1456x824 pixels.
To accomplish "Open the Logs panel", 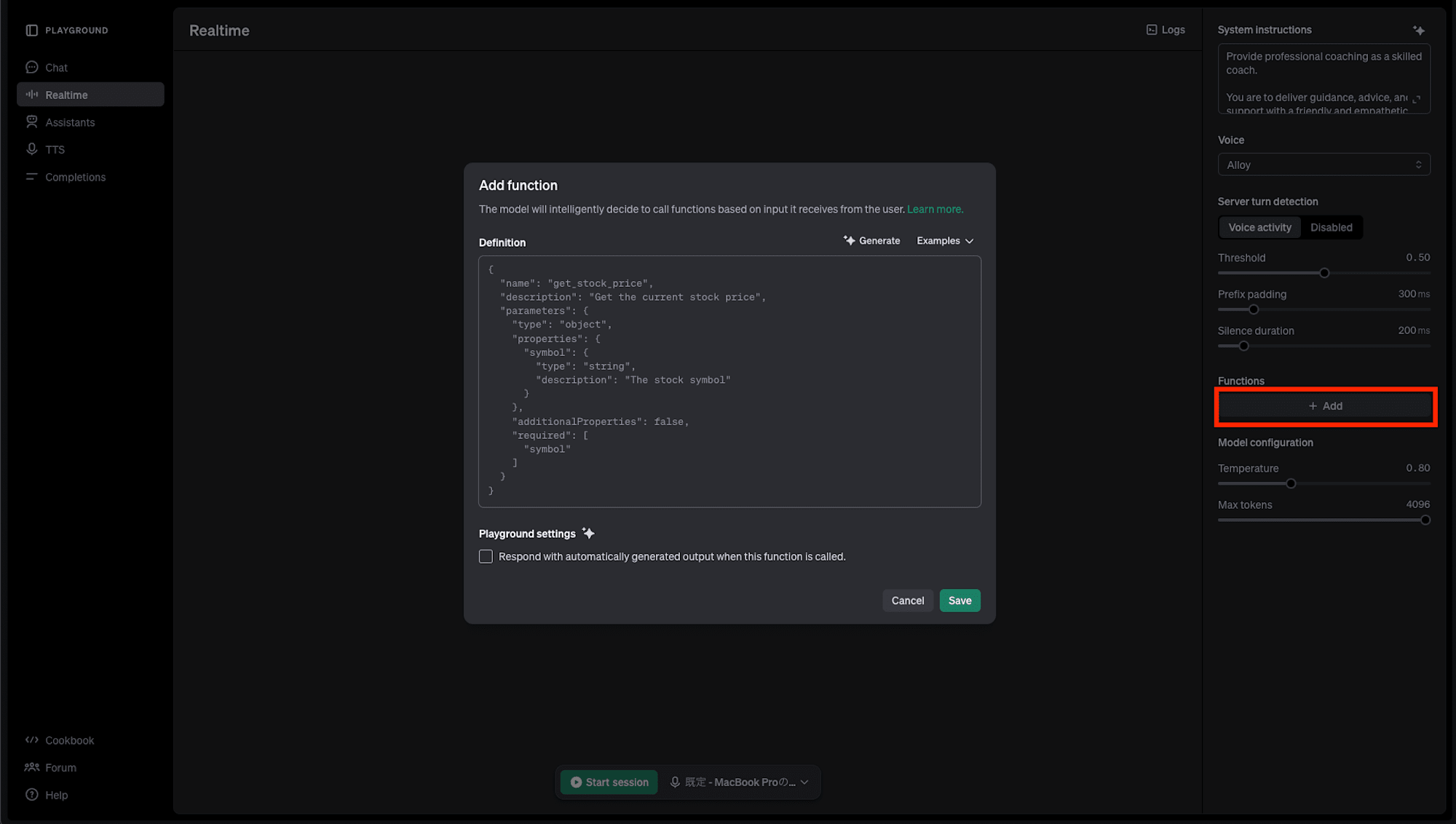I will [x=1165, y=28].
